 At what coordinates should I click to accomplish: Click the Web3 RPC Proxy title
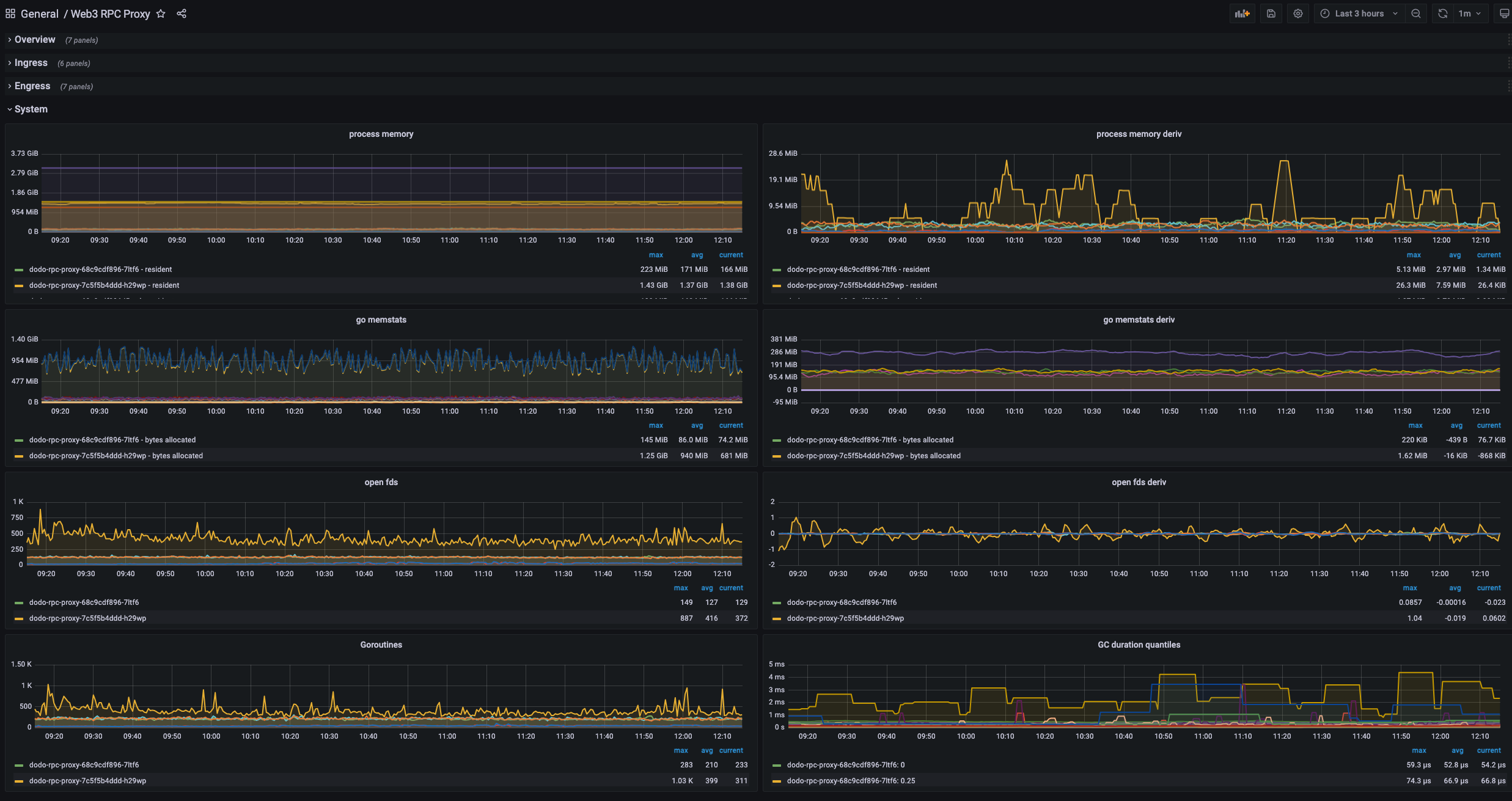point(111,13)
